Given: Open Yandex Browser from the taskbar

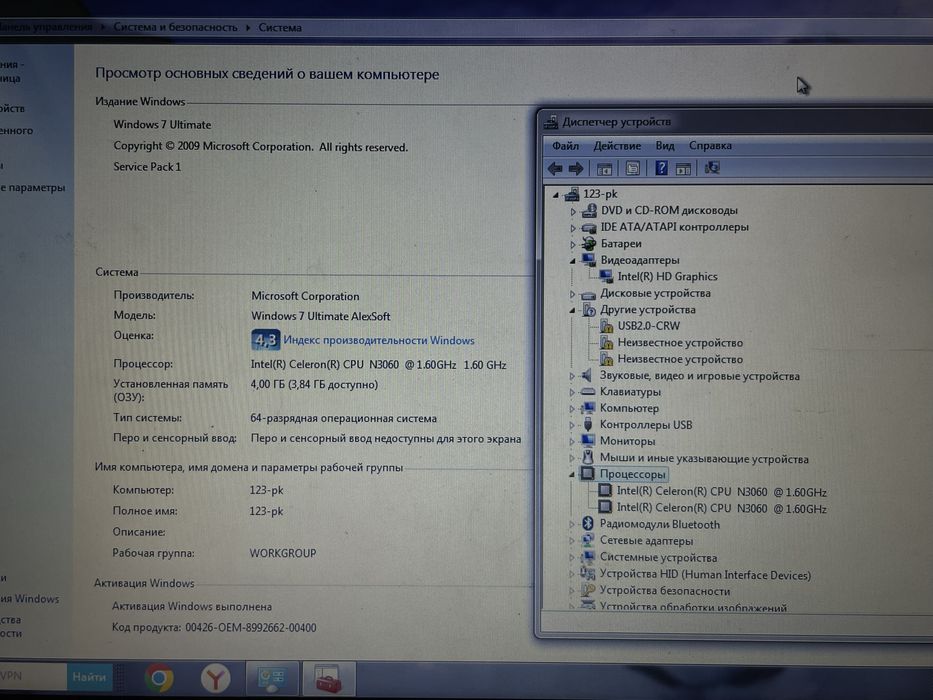Looking at the screenshot, I should [x=215, y=679].
